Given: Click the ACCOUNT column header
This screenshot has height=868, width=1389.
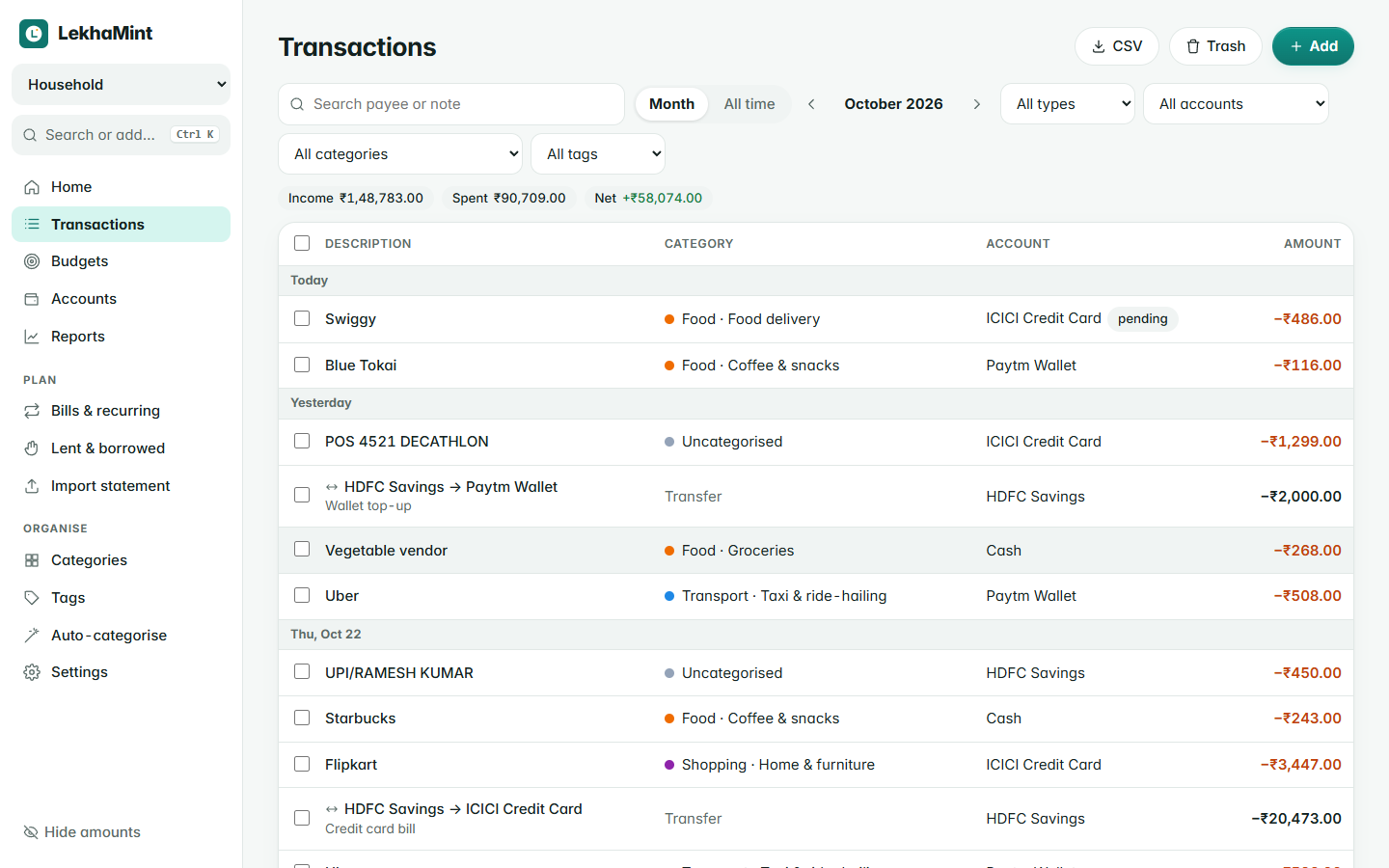Looking at the screenshot, I should coord(1018,244).
